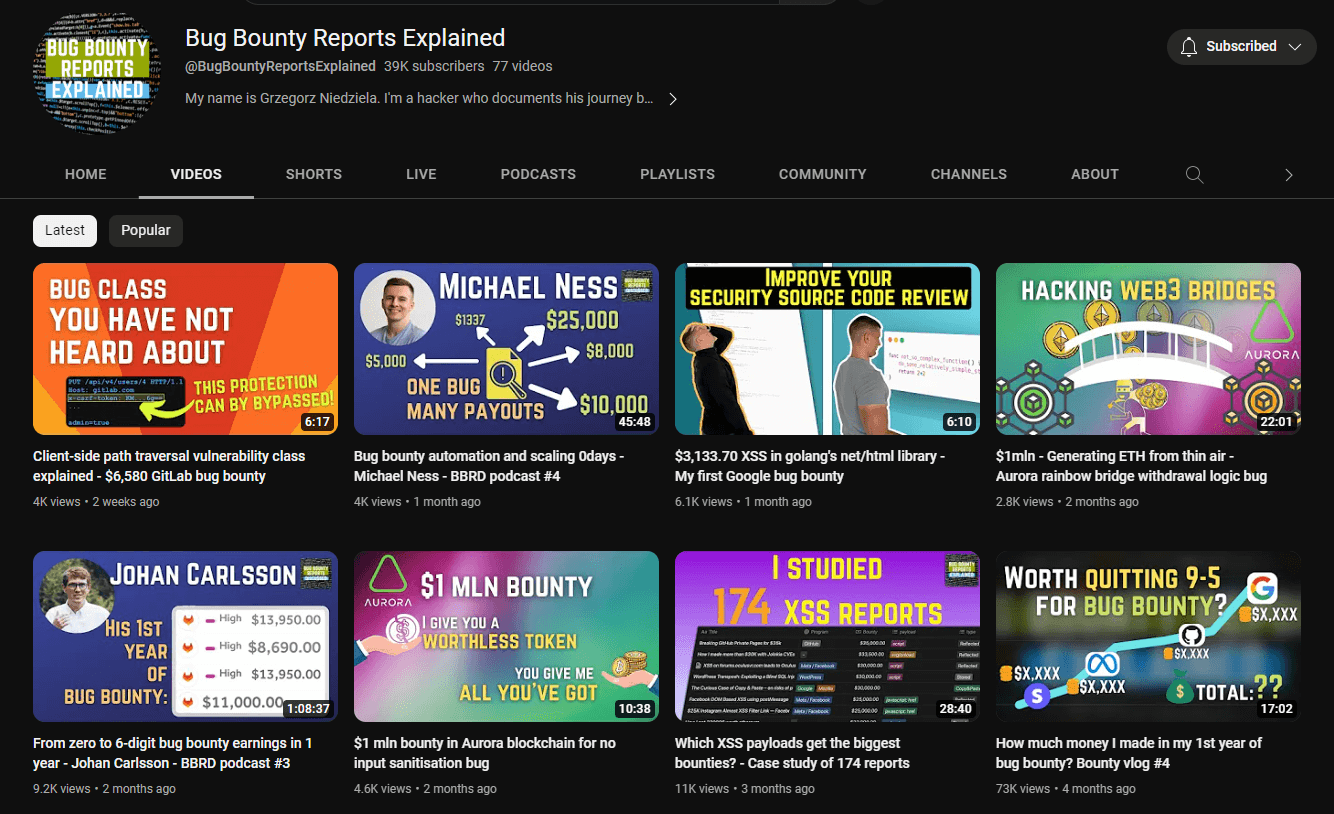Viewport: 1334px width, 814px height.
Task: Click title 'Client-side path traversal vulnerability class explained'
Action: [x=169, y=466]
